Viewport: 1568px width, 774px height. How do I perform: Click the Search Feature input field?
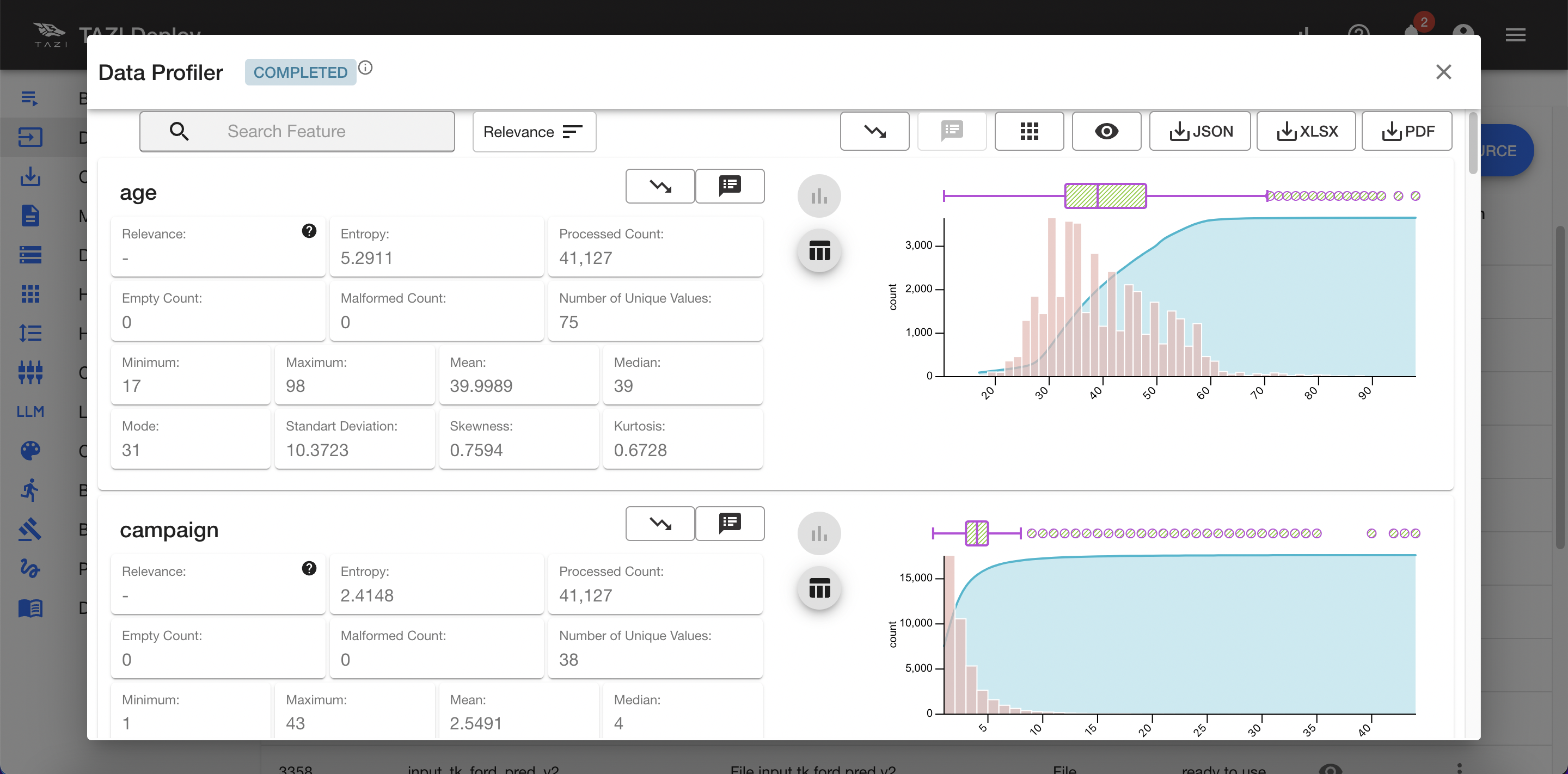297,131
